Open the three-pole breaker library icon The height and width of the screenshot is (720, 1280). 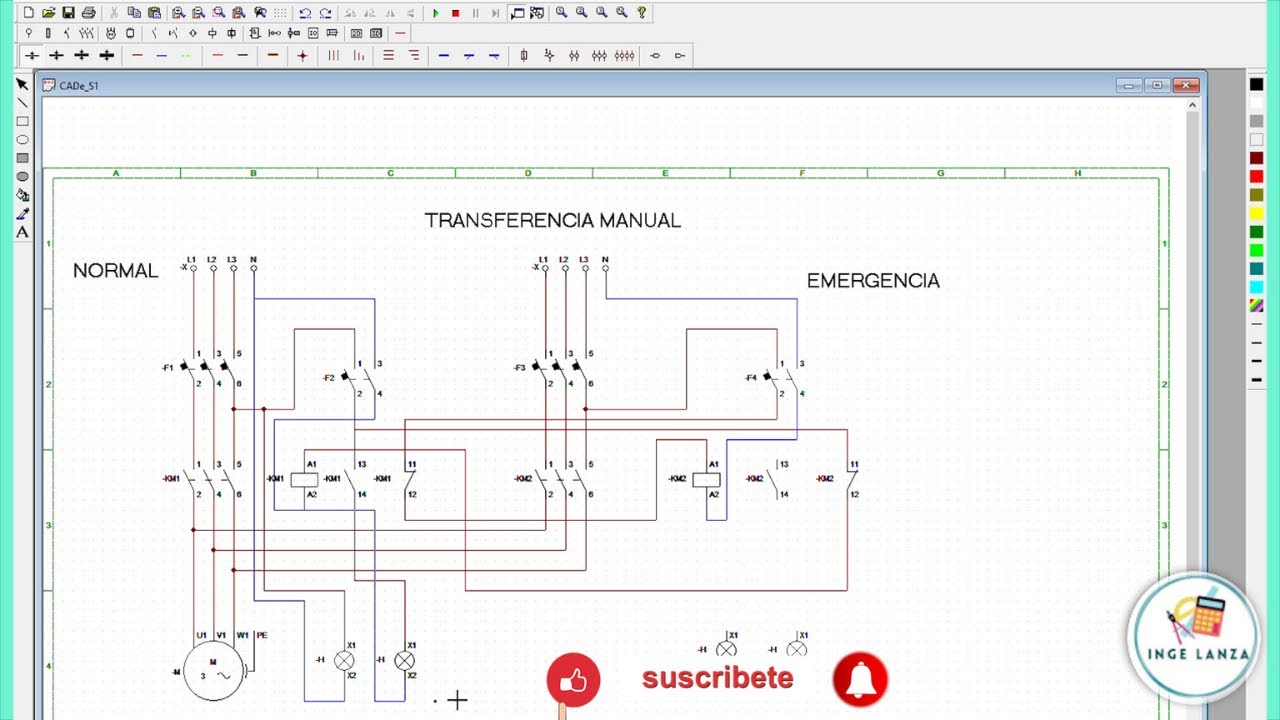tap(86, 33)
